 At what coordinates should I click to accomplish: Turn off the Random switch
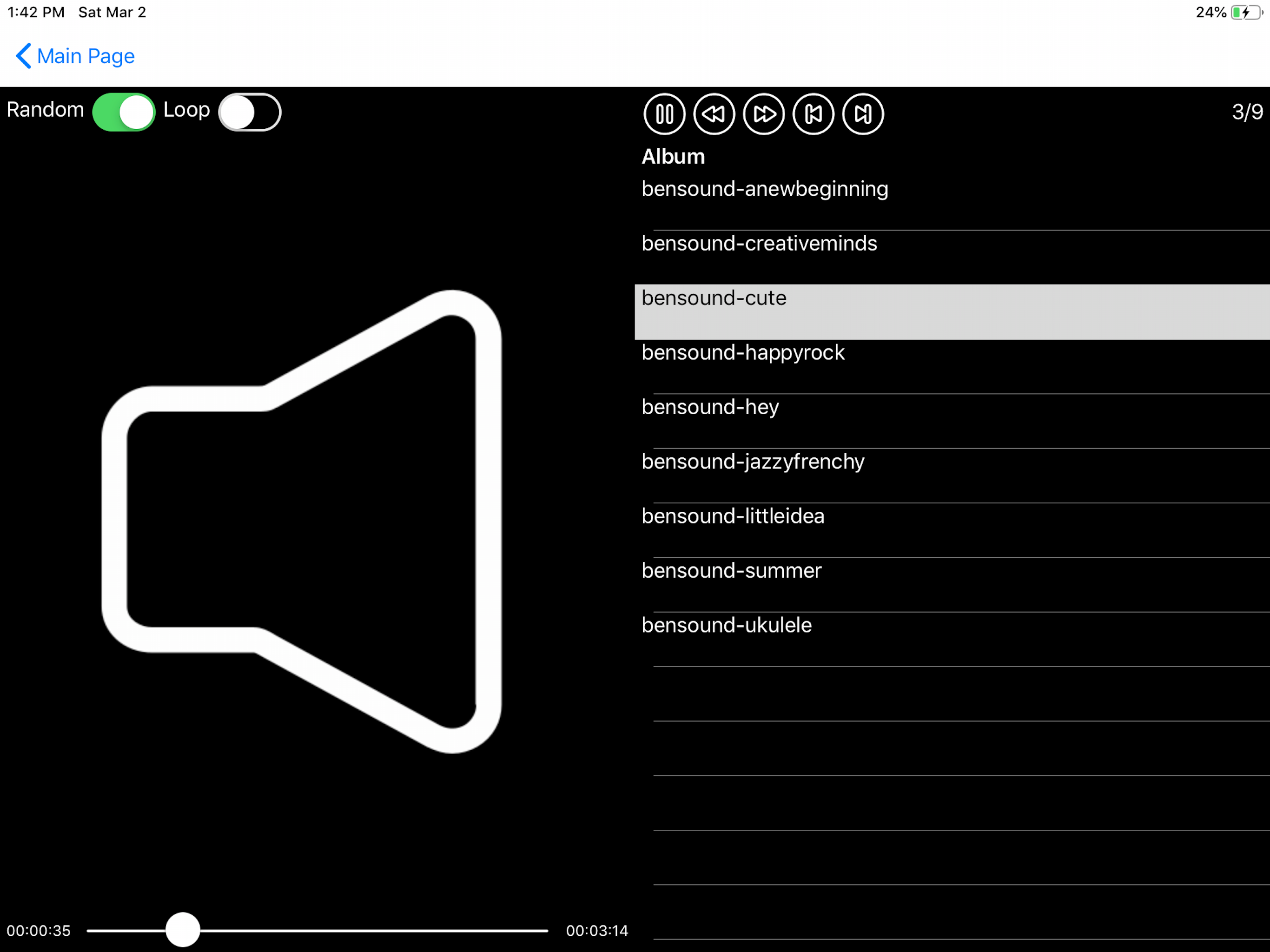point(124,112)
